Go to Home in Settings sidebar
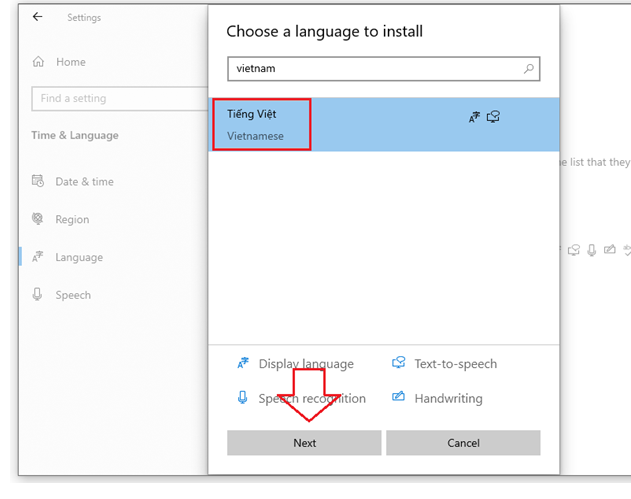Viewport: 631px width, 499px height. [70, 62]
